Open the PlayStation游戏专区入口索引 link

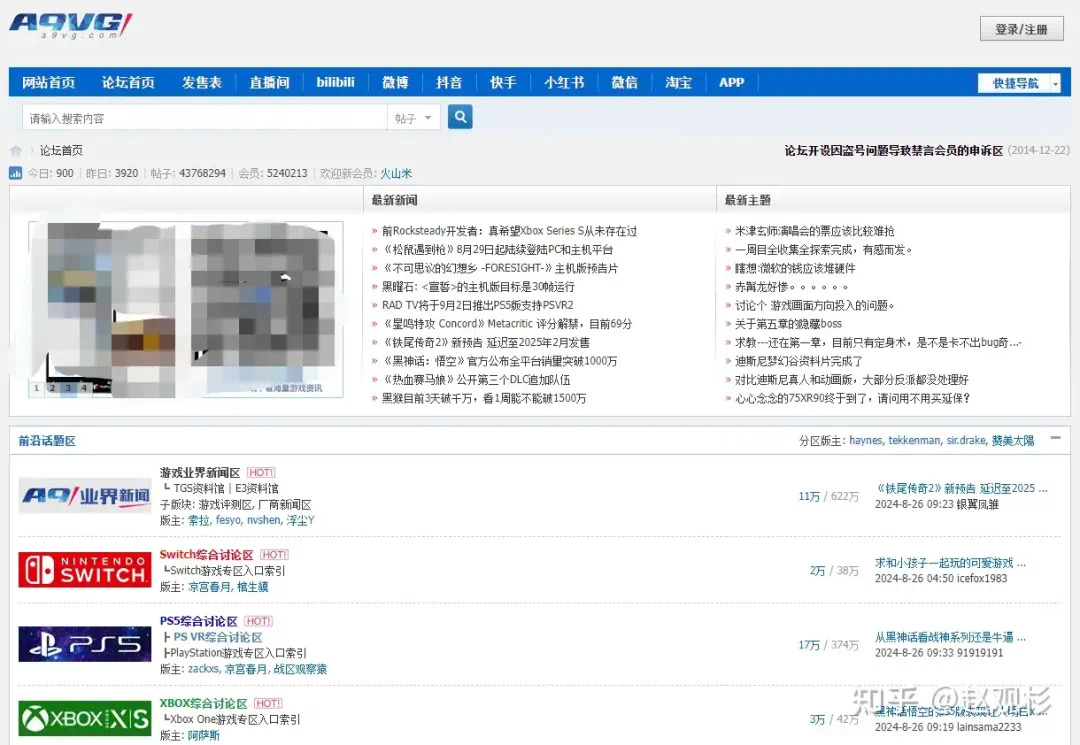(238, 653)
